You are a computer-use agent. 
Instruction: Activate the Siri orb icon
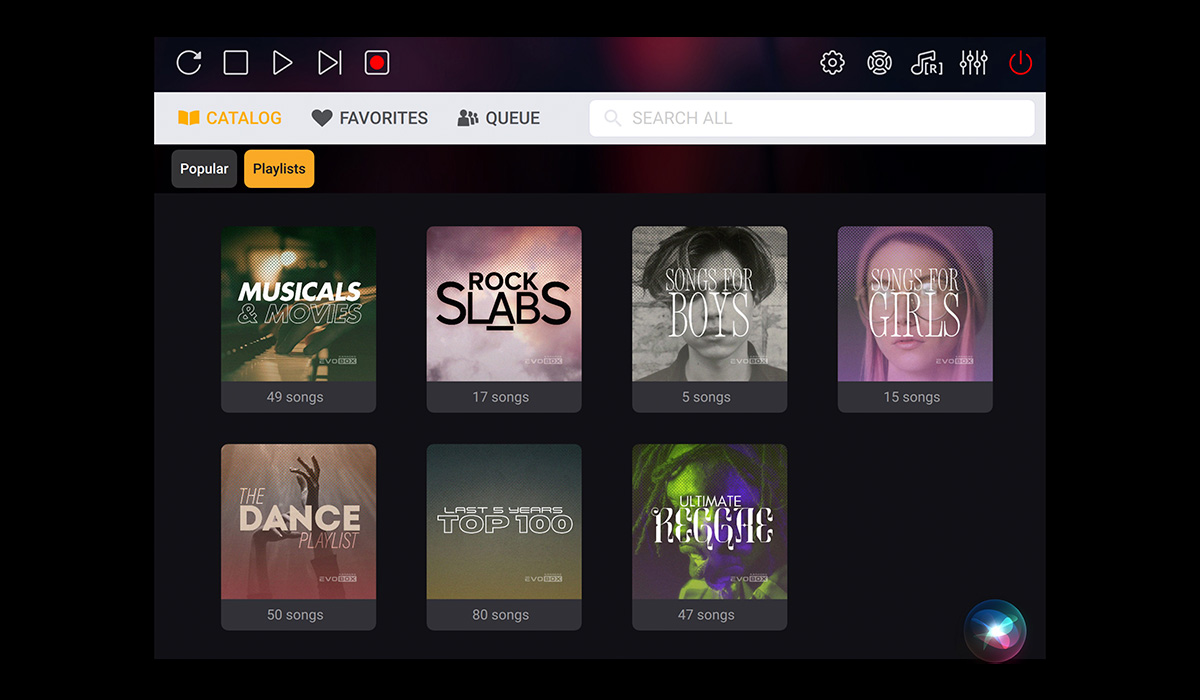click(995, 630)
